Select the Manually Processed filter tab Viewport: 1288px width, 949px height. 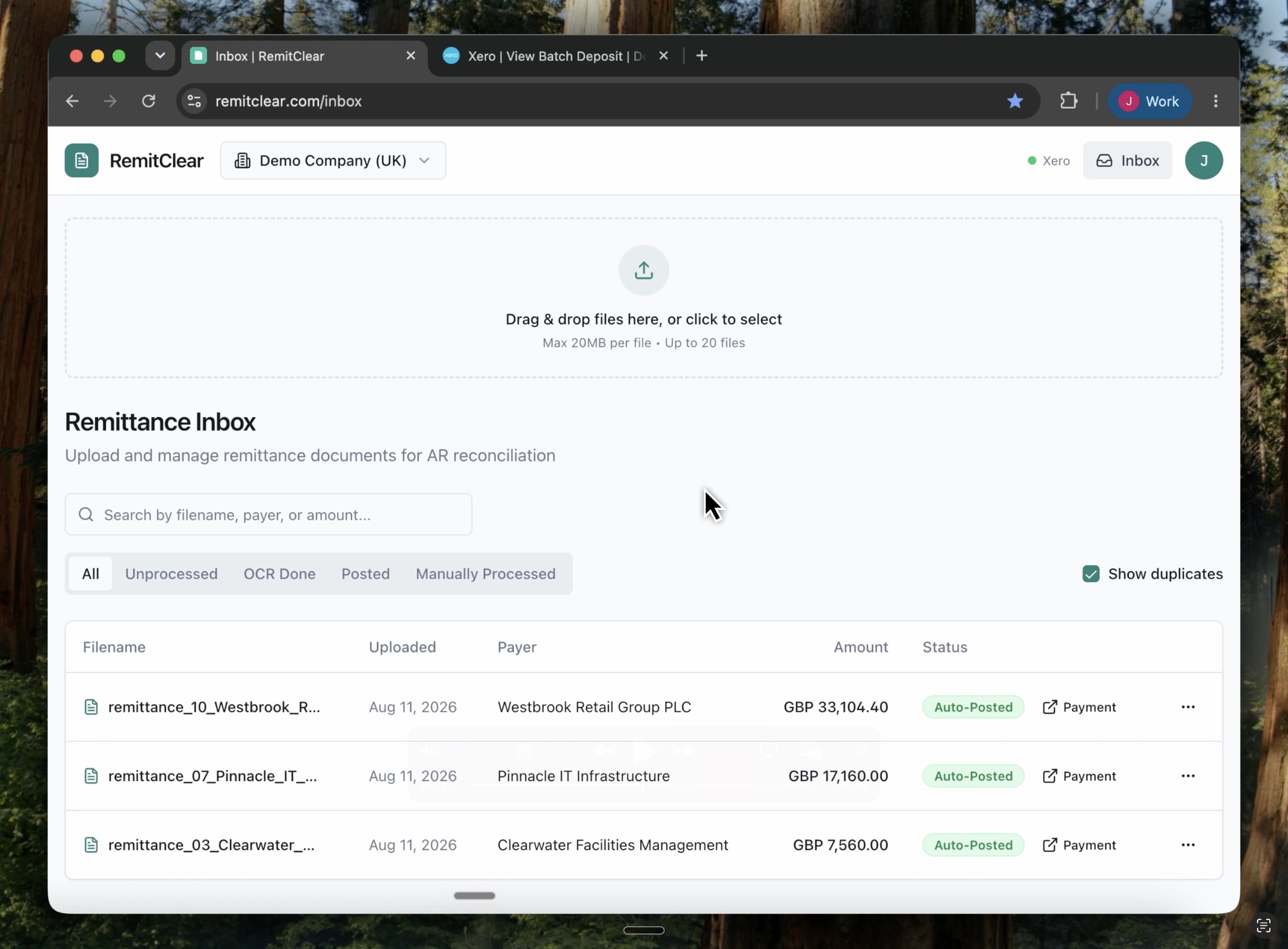[485, 574]
